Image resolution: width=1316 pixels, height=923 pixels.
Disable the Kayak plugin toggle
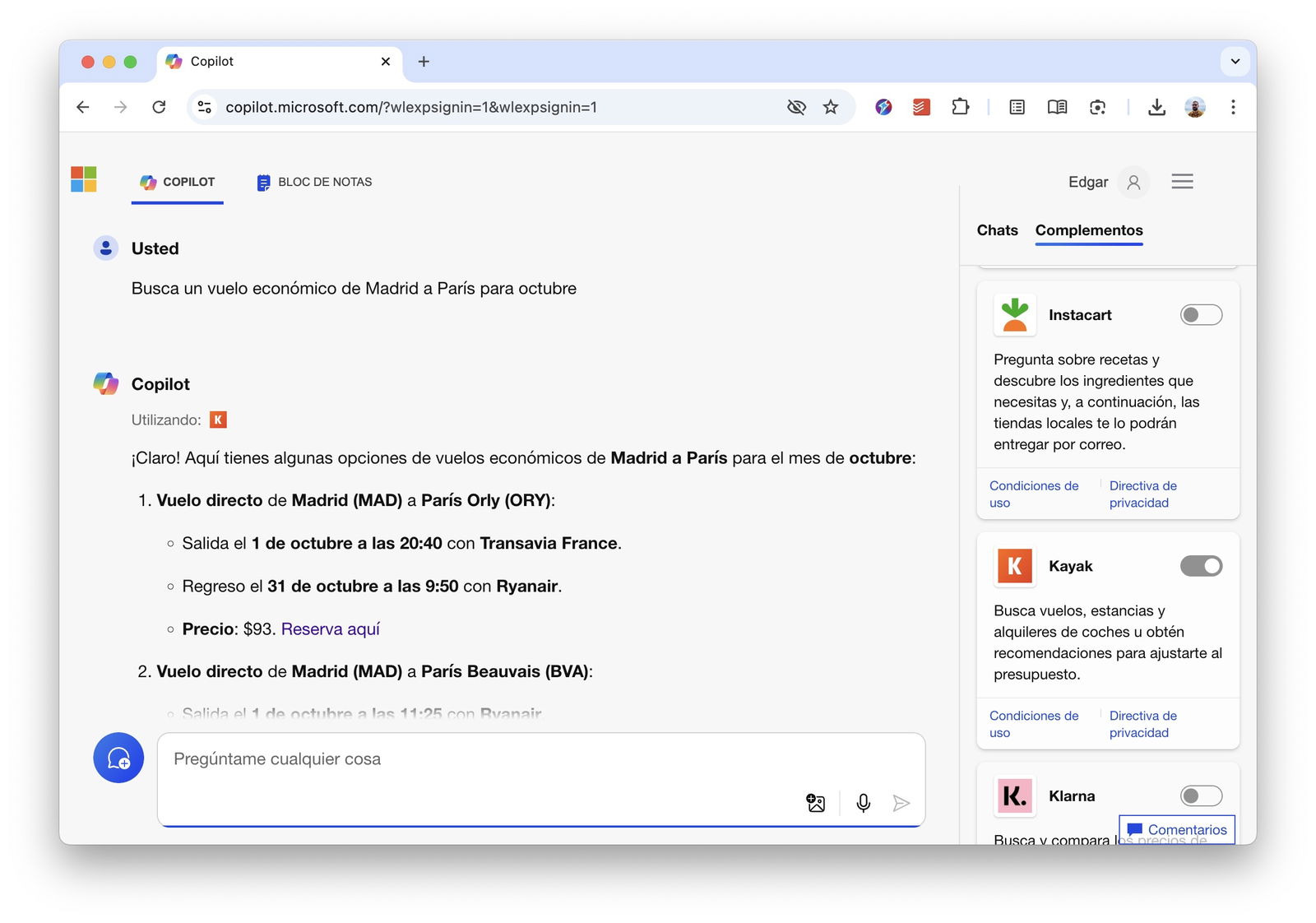(x=1201, y=566)
